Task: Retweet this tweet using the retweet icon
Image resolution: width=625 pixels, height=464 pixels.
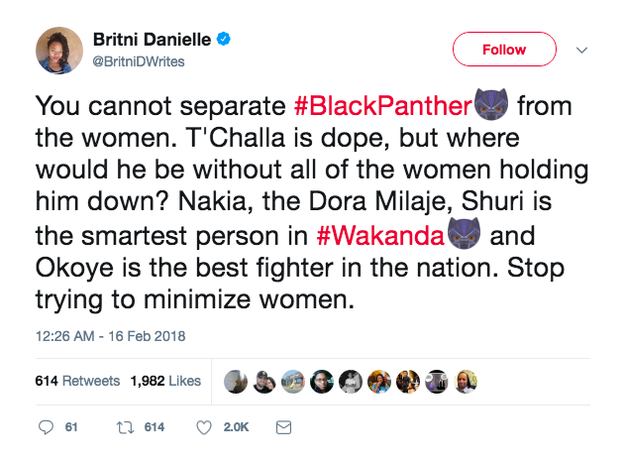Action: click(x=127, y=428)
